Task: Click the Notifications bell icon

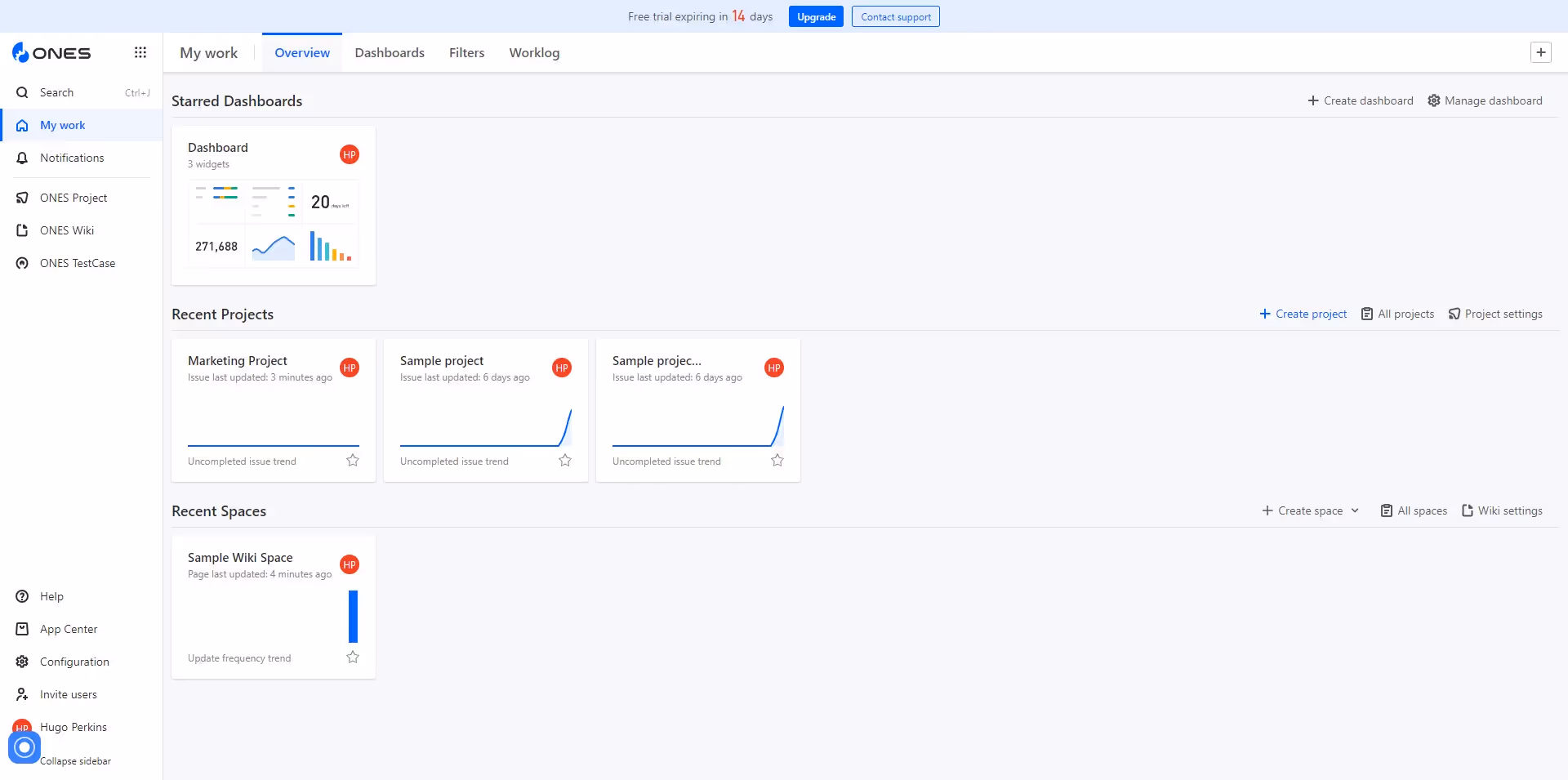Action: coord(22,158)
